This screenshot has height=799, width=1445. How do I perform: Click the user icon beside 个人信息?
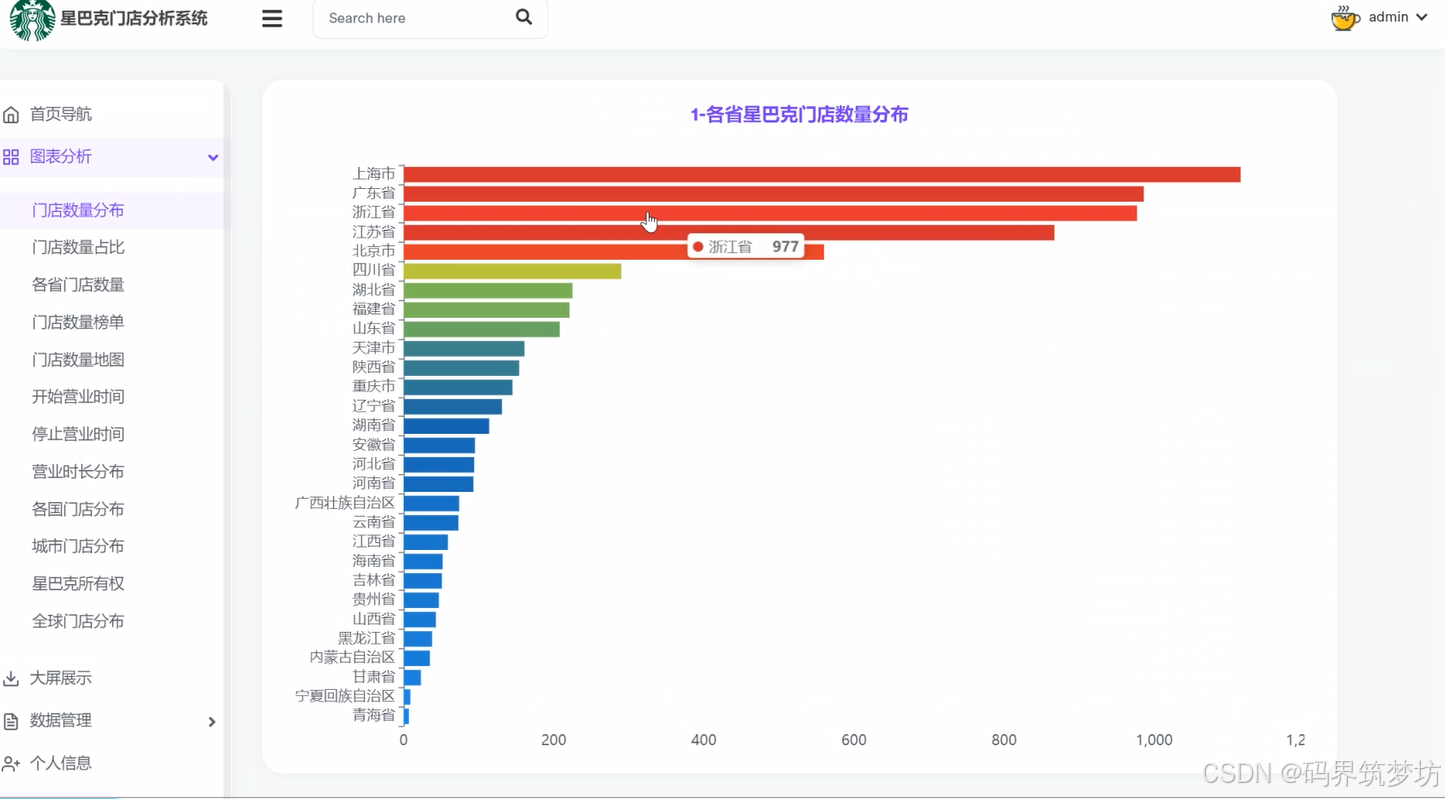click(11, 764)
